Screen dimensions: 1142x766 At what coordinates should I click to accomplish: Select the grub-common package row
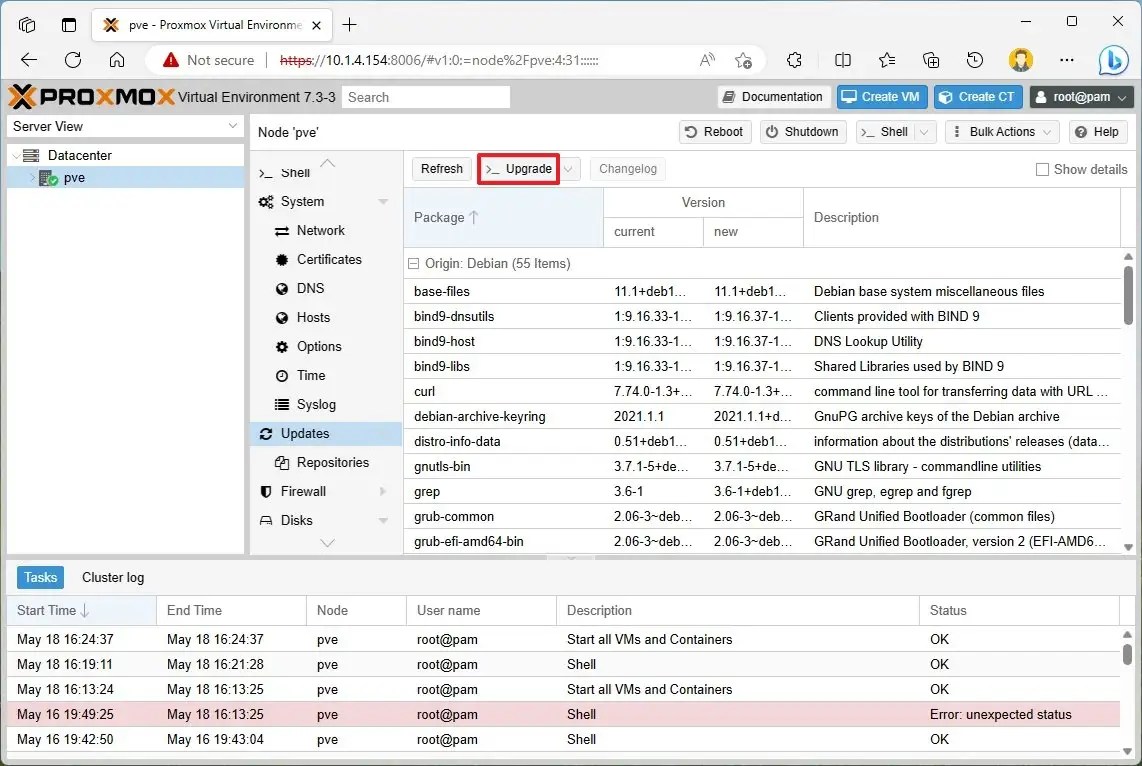click(762, 516)
